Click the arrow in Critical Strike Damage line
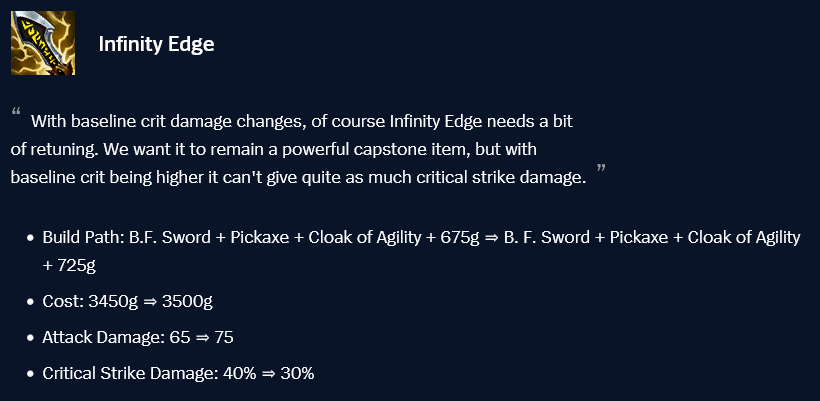 pos(267,374)
